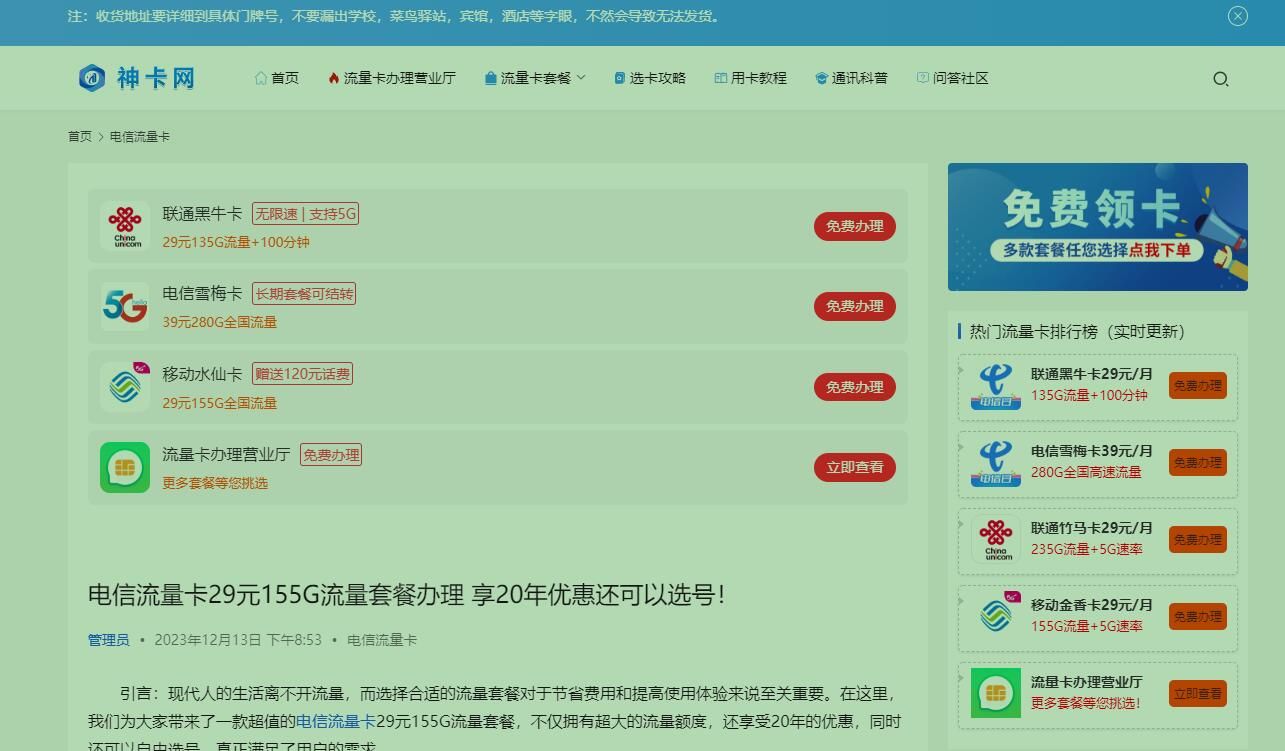
Task: Click the 热门流量卡排行榜 heading
Action: pyautogui.click(x=1077, y=331)
